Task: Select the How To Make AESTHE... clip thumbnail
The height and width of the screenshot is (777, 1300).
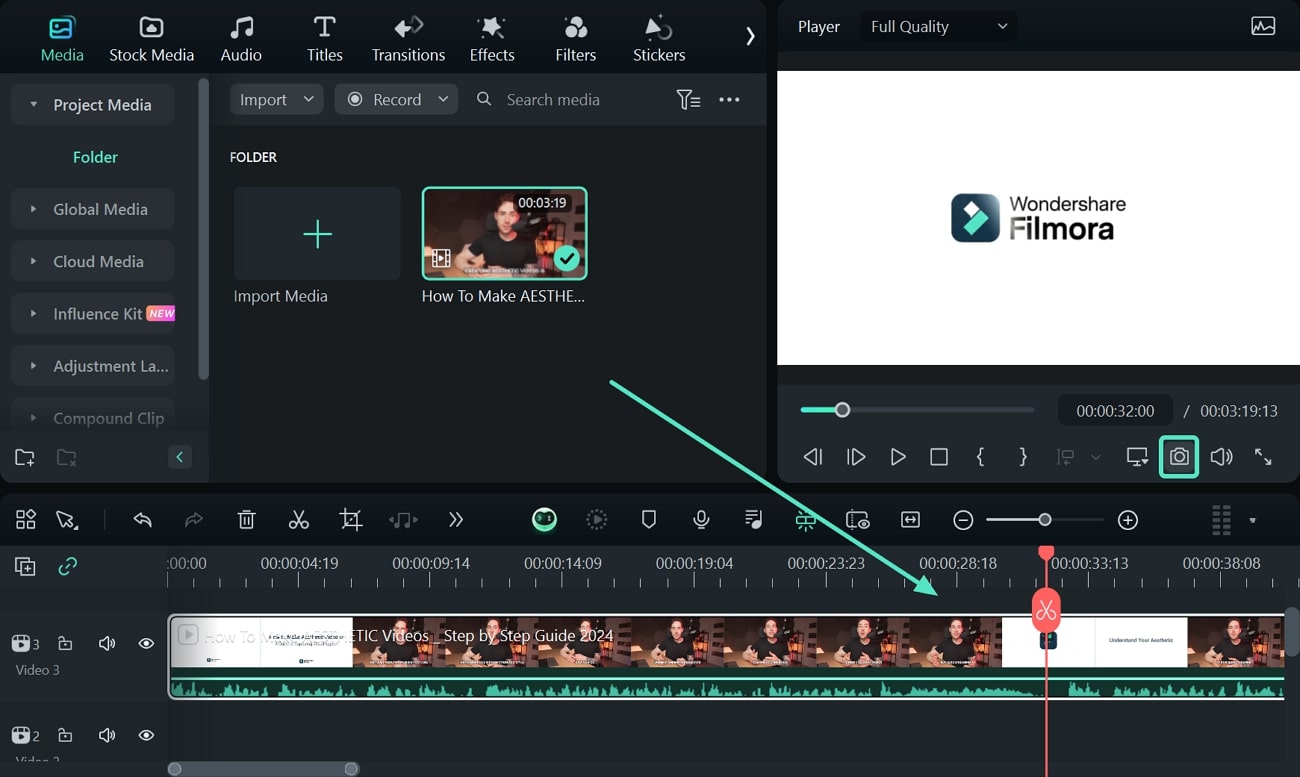Action: 504,233
